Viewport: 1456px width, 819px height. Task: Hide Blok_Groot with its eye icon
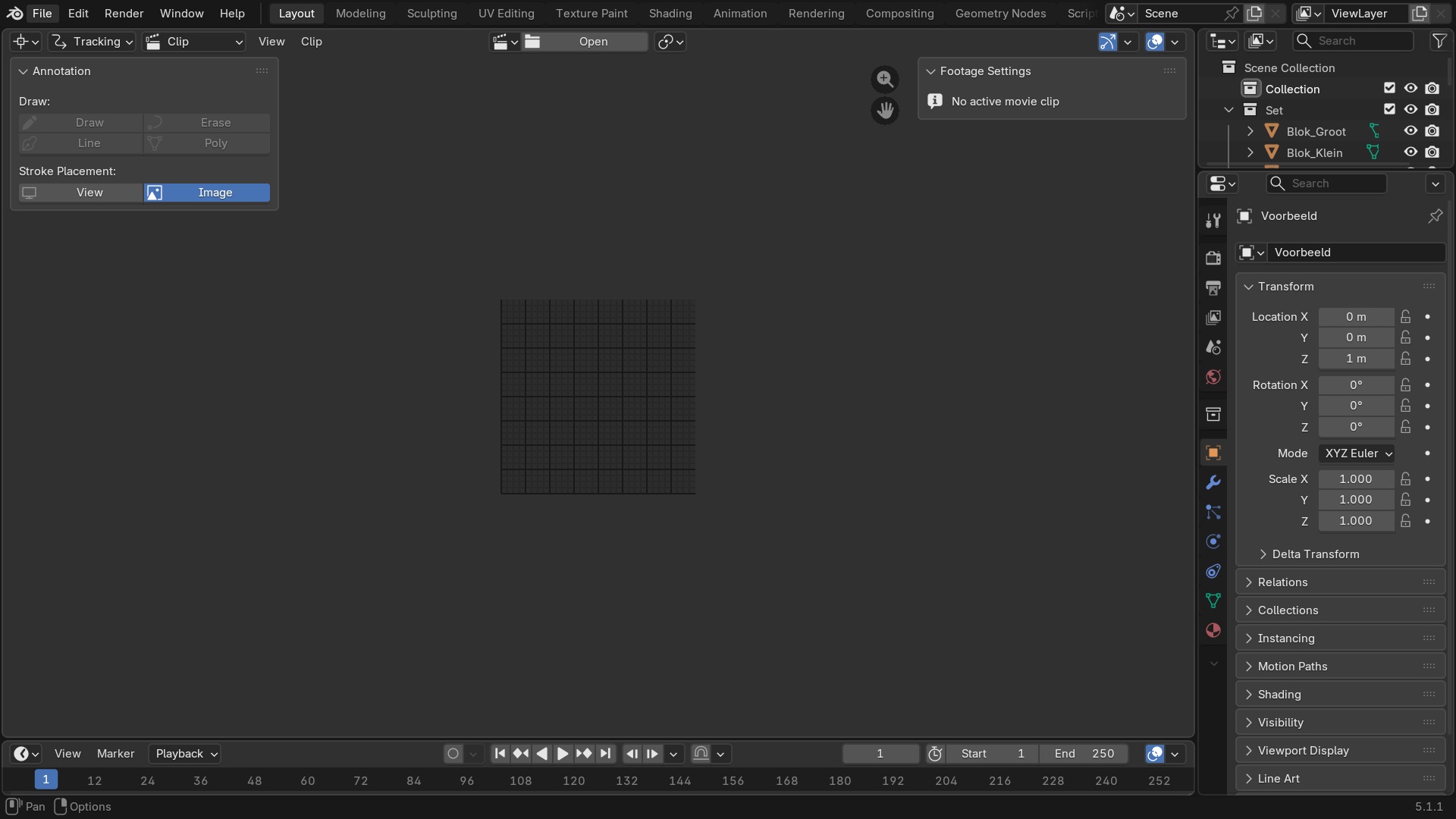click(1410, 131)
